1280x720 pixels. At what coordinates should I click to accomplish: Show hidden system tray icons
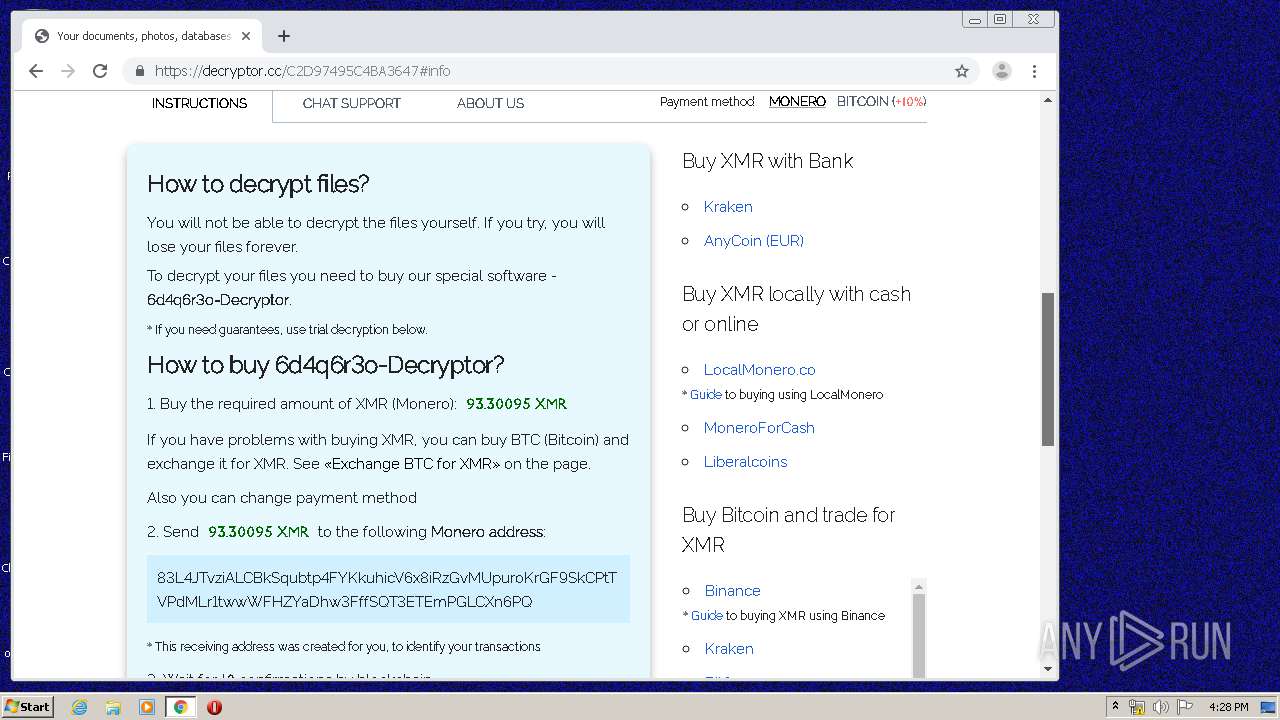point(1115,707)
